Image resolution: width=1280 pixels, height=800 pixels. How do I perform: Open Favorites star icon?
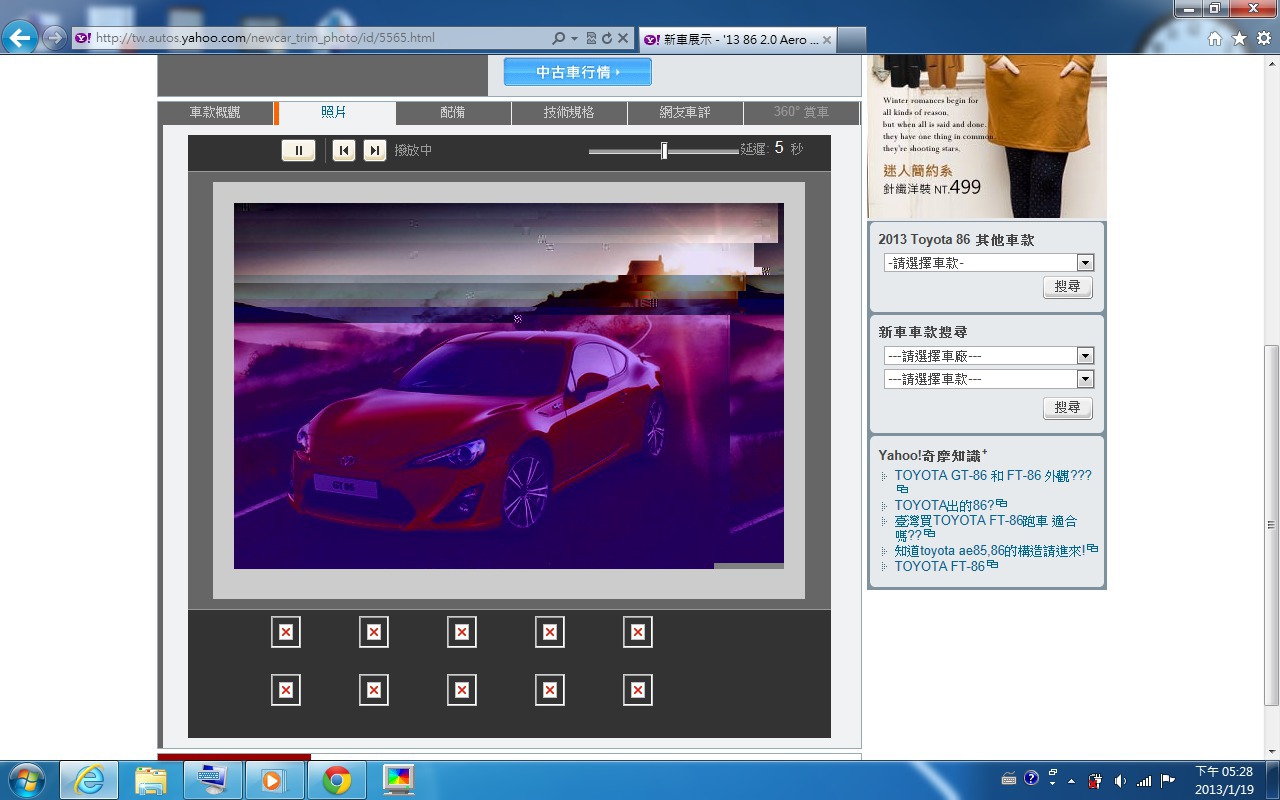1239,38
